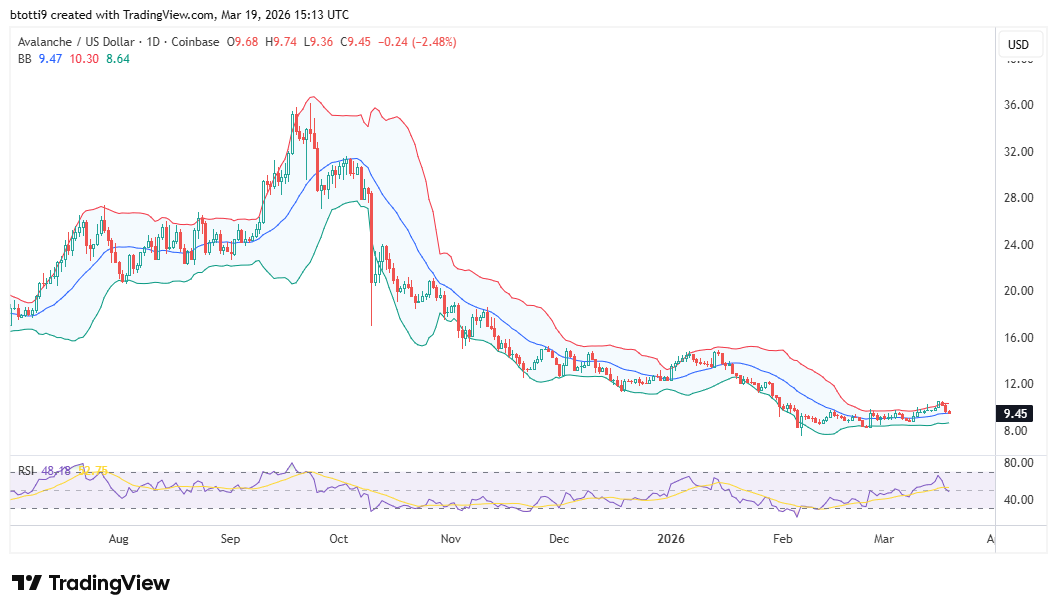The width and height of the screenshot is (1057, 613).
Task: Select the Mar label on the time axis
Action: pyautogui.click(x=884, y=539)
